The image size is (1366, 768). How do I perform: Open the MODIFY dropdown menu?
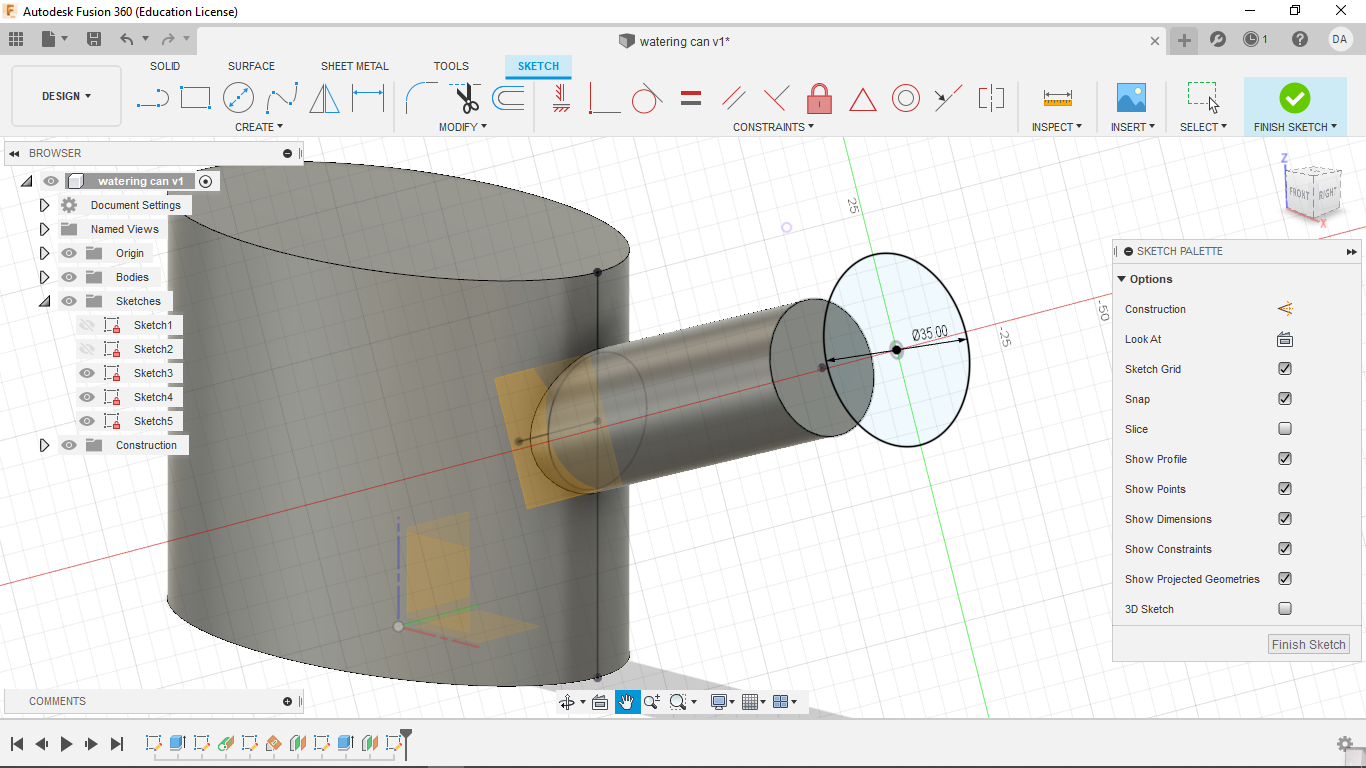click(x=463, y=127)
